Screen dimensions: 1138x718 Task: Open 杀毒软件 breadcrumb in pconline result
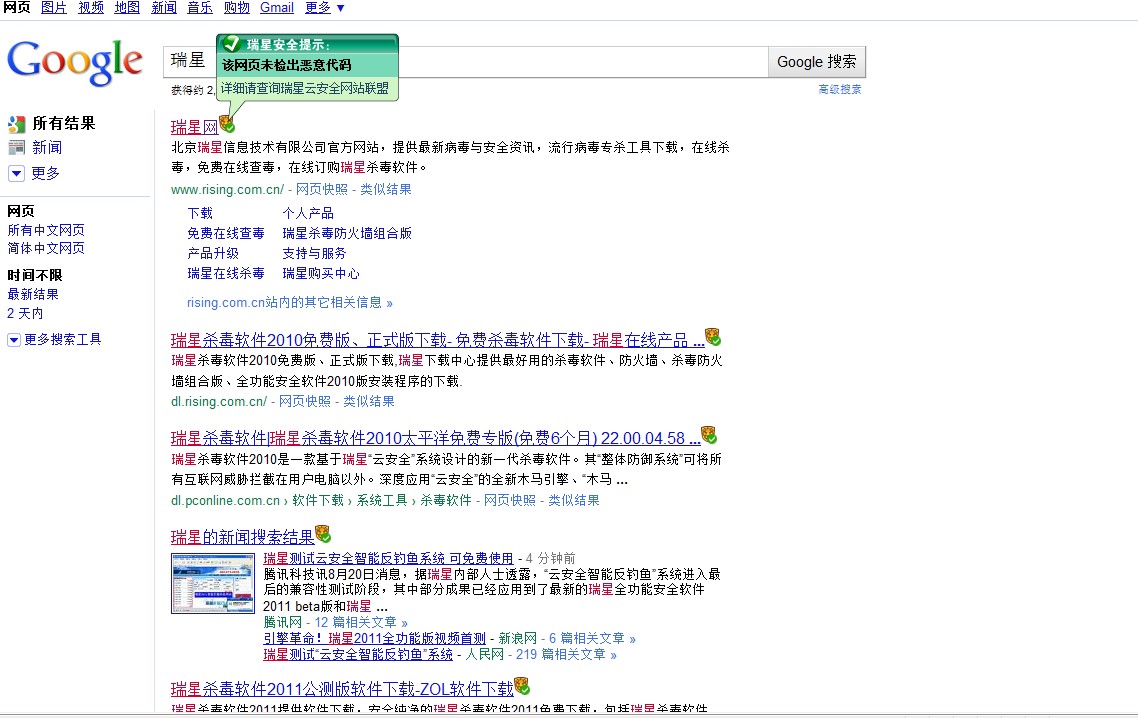click(446, 500)
